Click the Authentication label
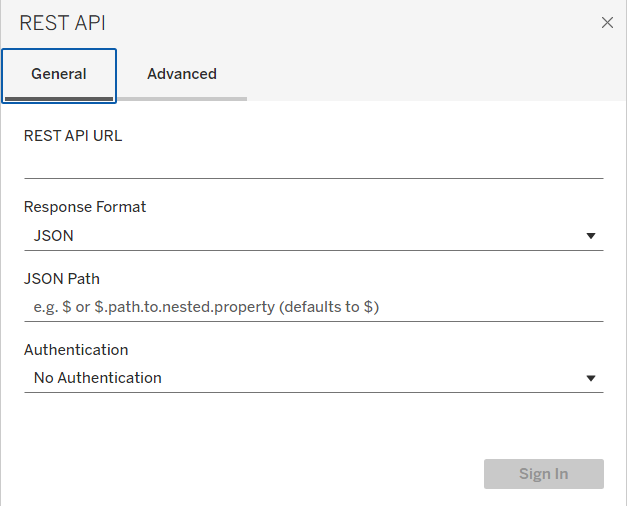The width and height of the screenshot is (627, 506). [x=76, y=350]
